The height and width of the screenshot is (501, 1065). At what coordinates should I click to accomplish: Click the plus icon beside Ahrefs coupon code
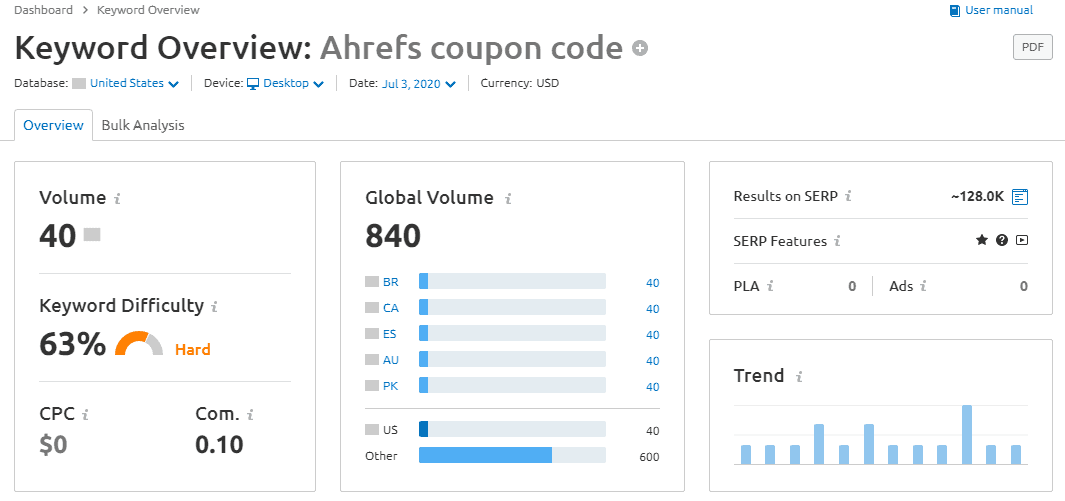tap(640, 48)
